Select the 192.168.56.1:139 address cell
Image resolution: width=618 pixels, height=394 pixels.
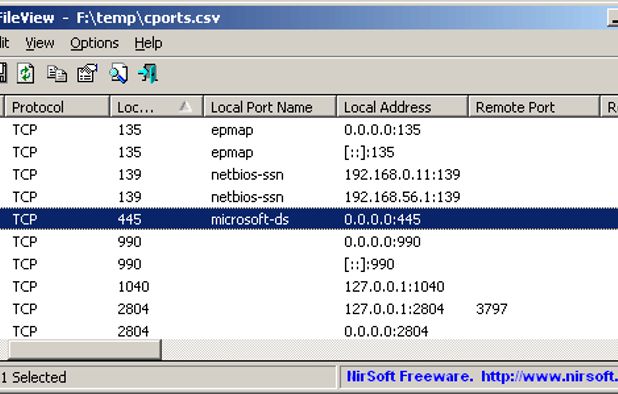(402, 197)
